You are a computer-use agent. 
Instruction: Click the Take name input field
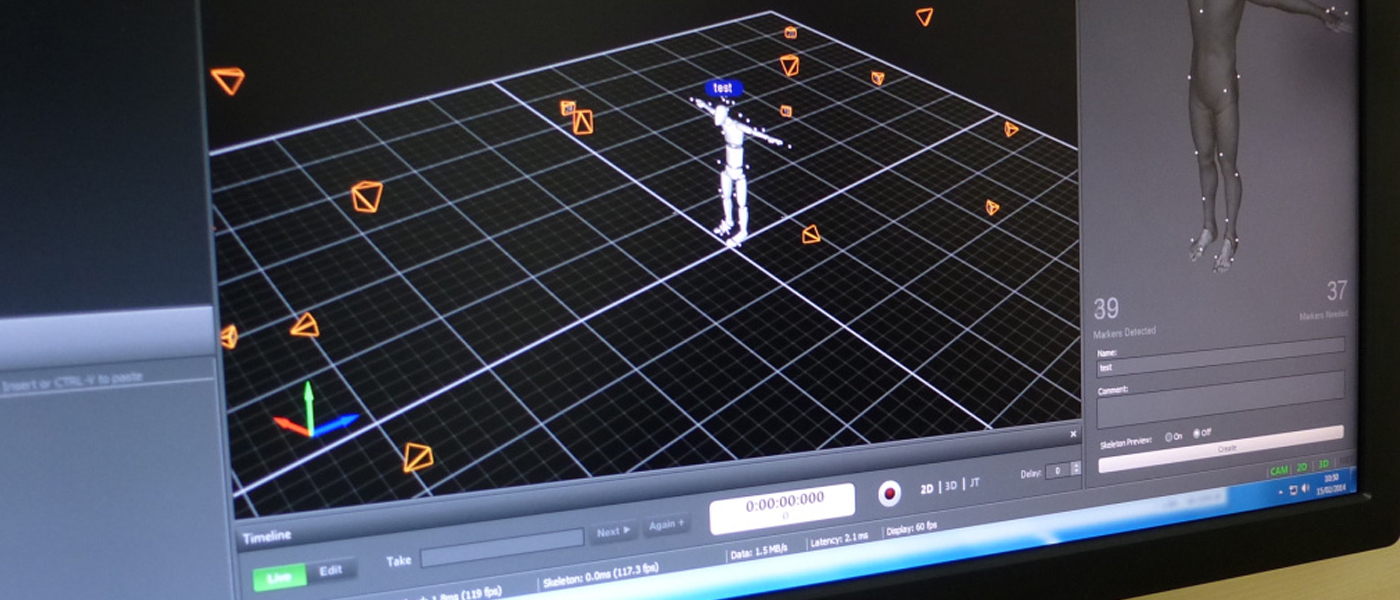point(501,545)
